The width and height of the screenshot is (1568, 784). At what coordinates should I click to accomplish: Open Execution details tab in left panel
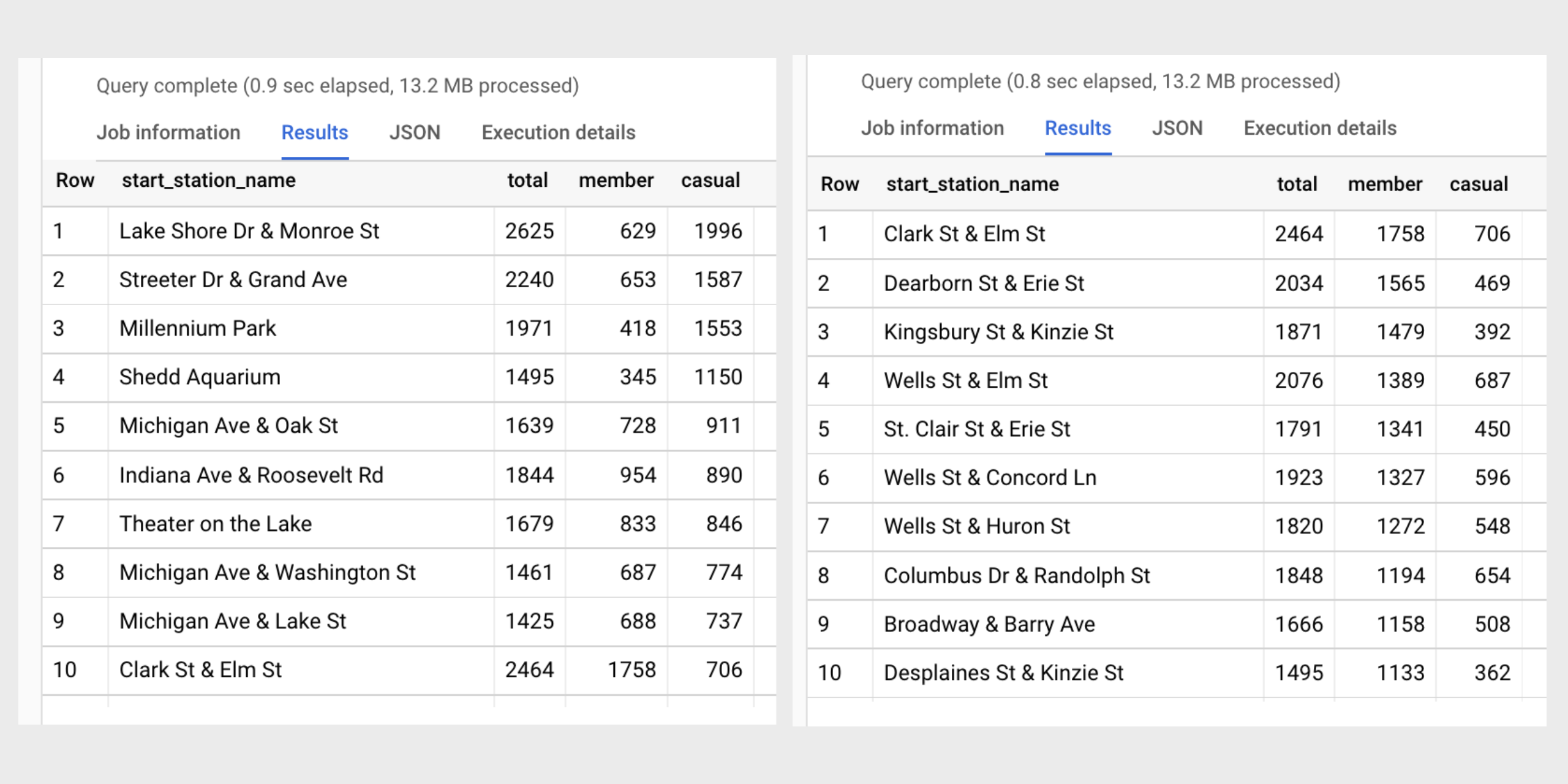point(559,132)
